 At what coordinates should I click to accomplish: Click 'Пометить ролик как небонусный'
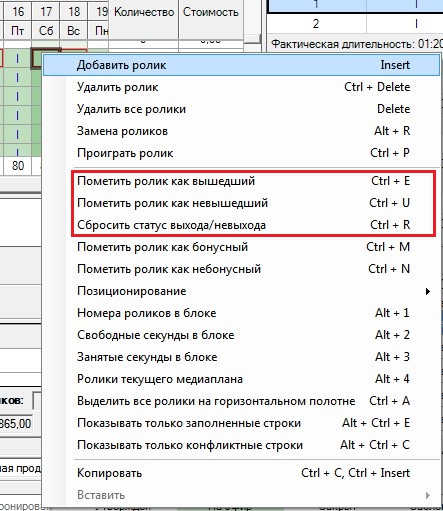241,269
